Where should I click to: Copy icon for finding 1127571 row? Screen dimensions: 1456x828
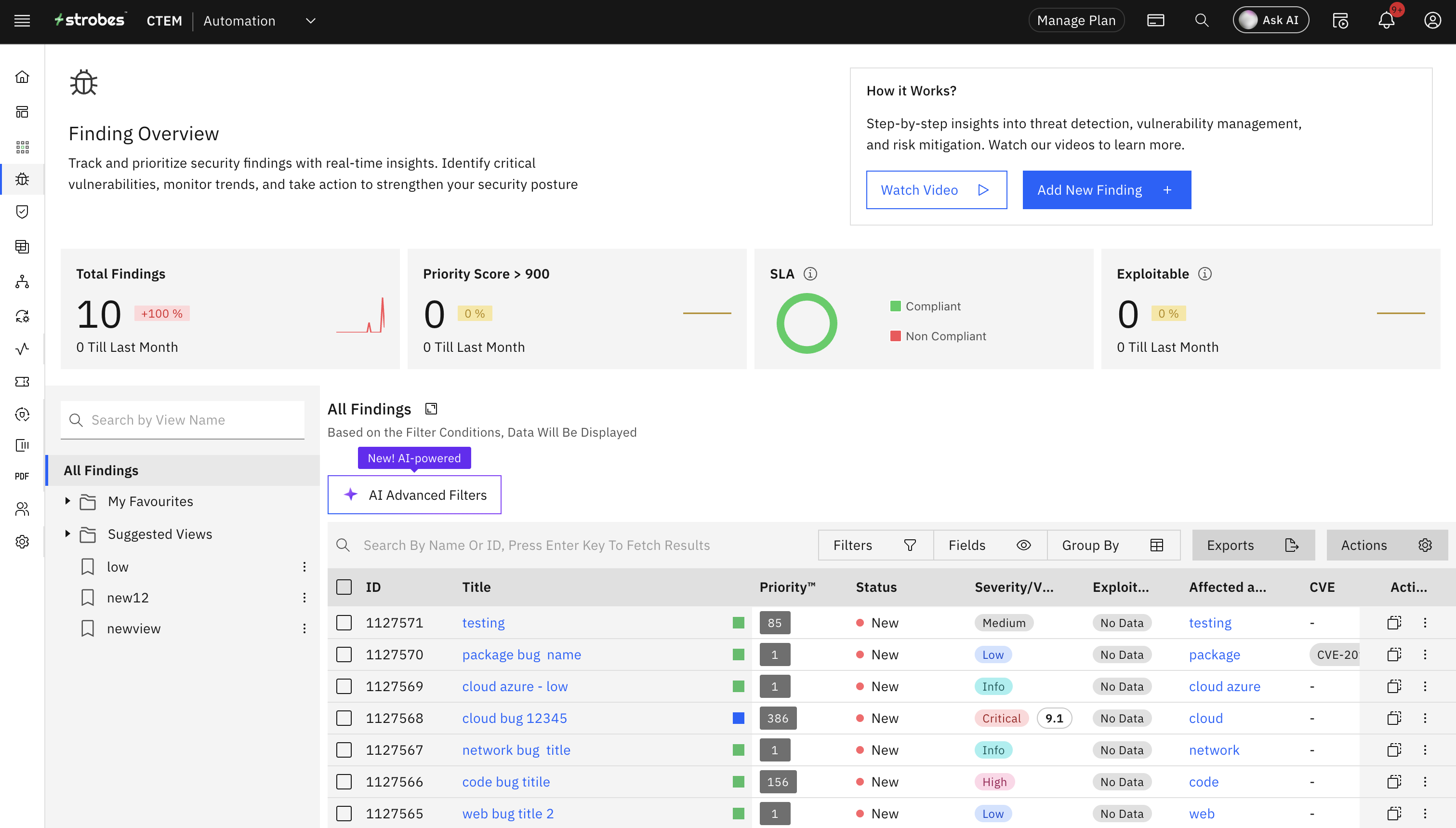[x=1393, y=623]
